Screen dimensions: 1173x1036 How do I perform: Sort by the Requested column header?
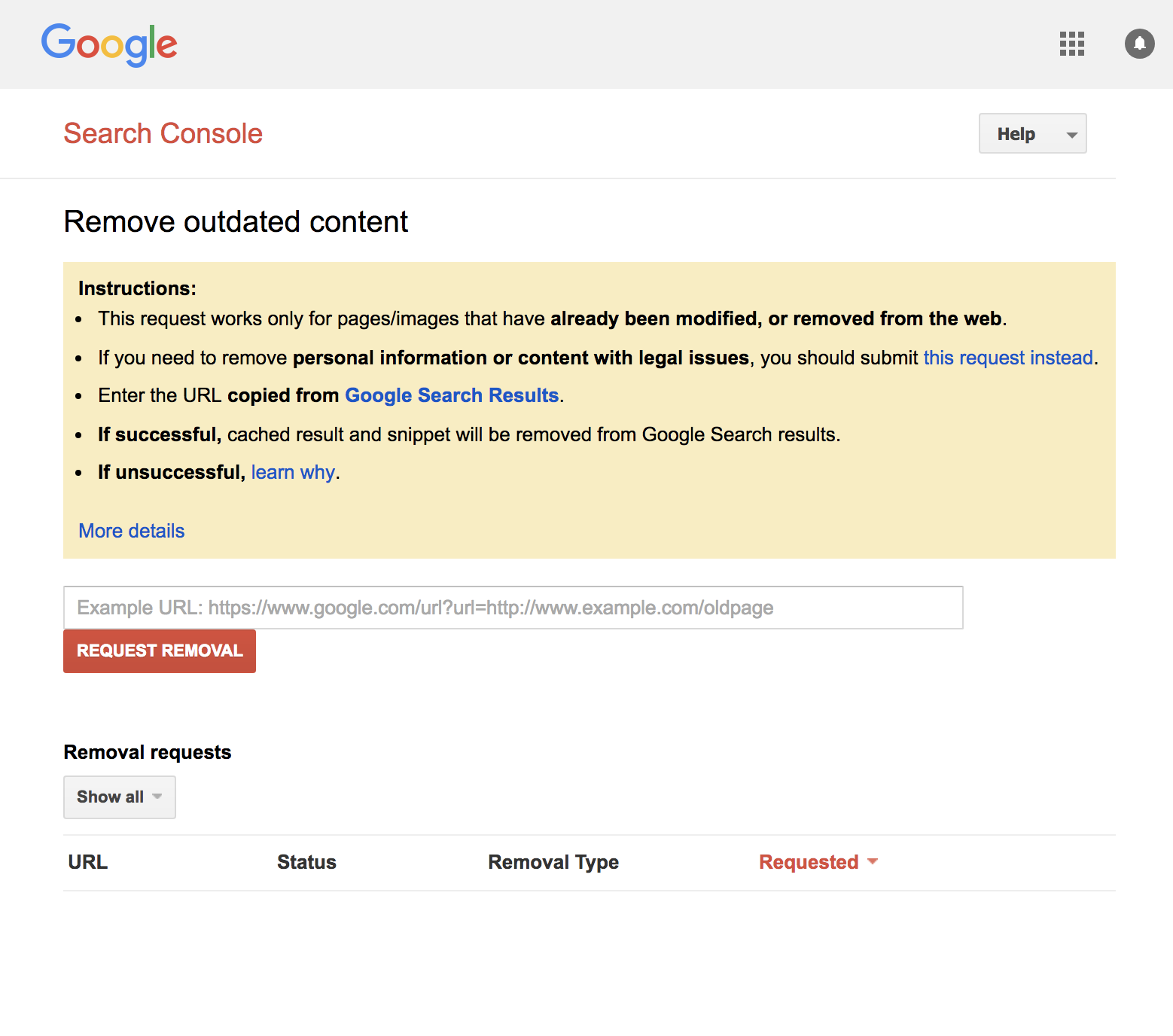point(818,862)
